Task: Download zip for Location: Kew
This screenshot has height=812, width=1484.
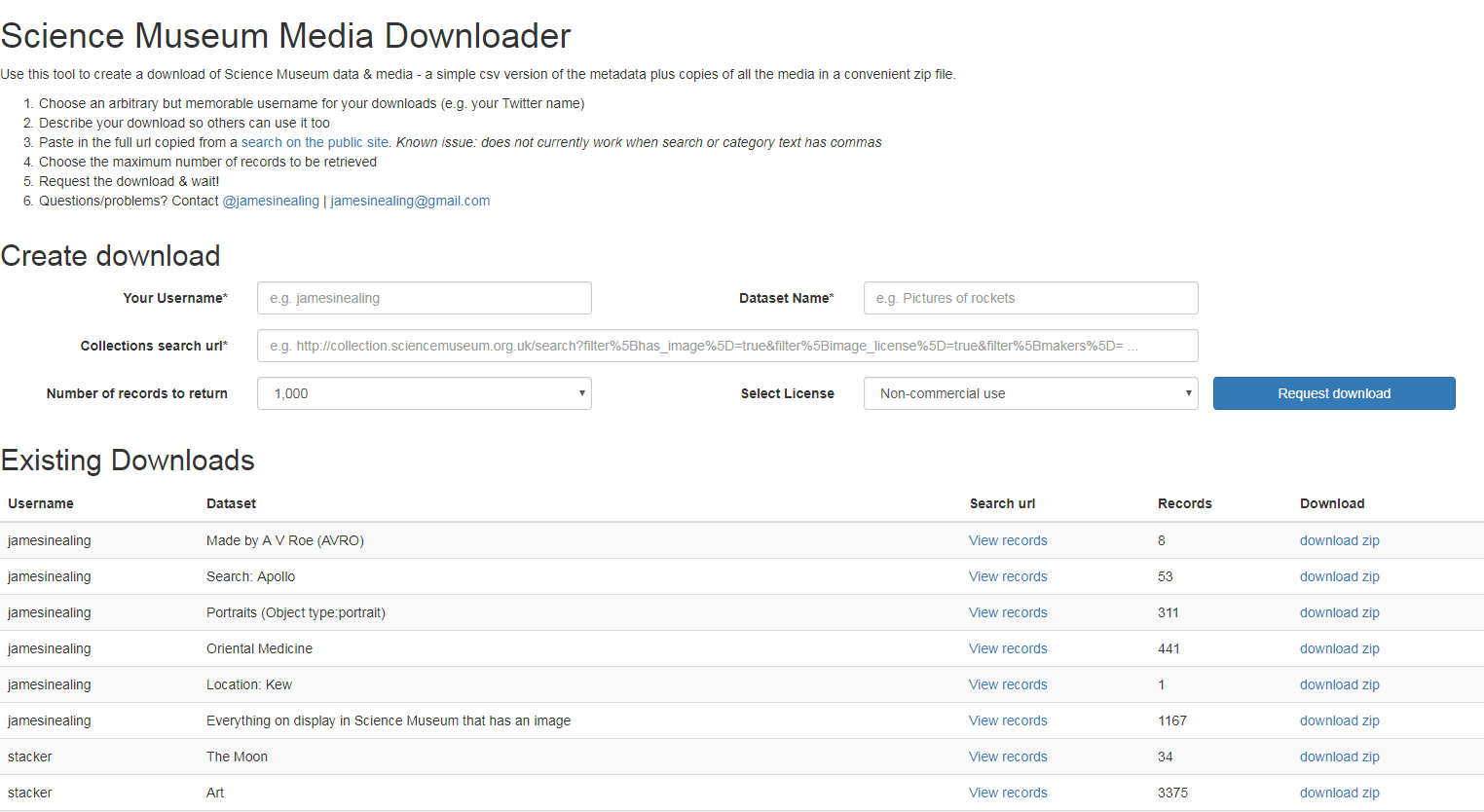Action: coord(1340,684)
